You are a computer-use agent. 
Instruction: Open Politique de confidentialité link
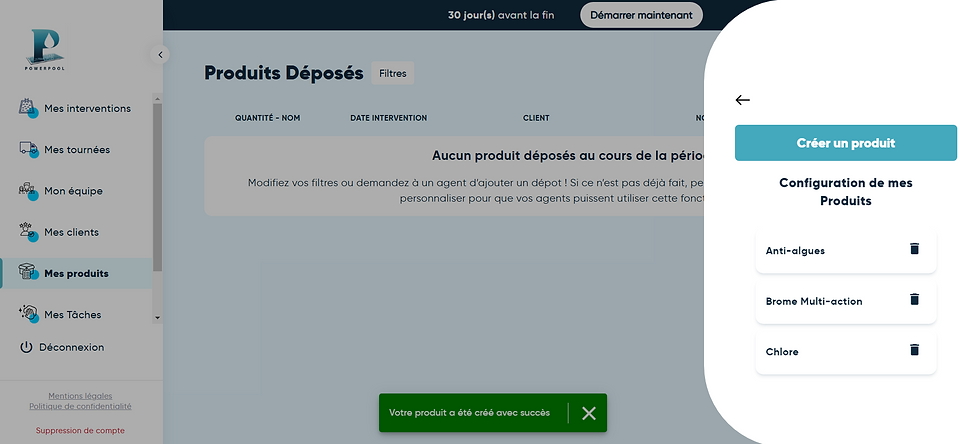[x=80, y=406]
